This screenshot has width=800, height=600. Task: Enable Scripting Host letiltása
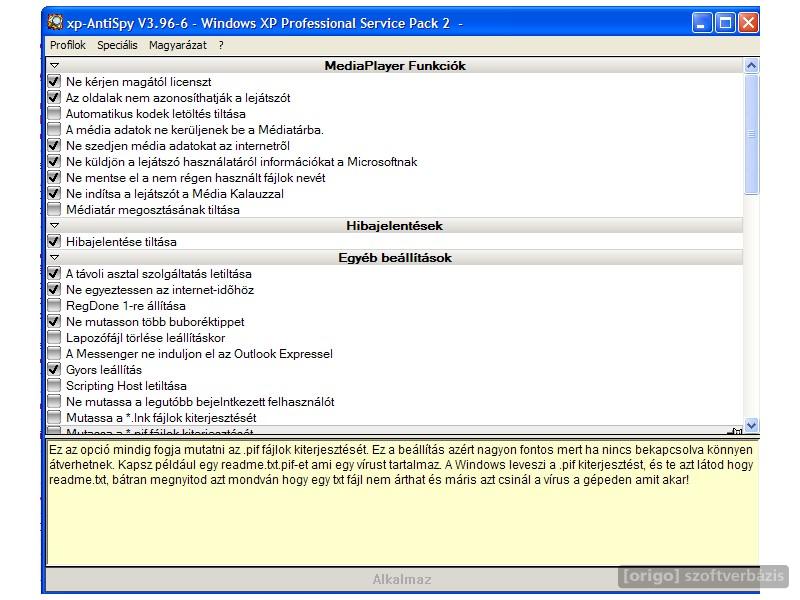pyautogui.click(x=54, y=385)
